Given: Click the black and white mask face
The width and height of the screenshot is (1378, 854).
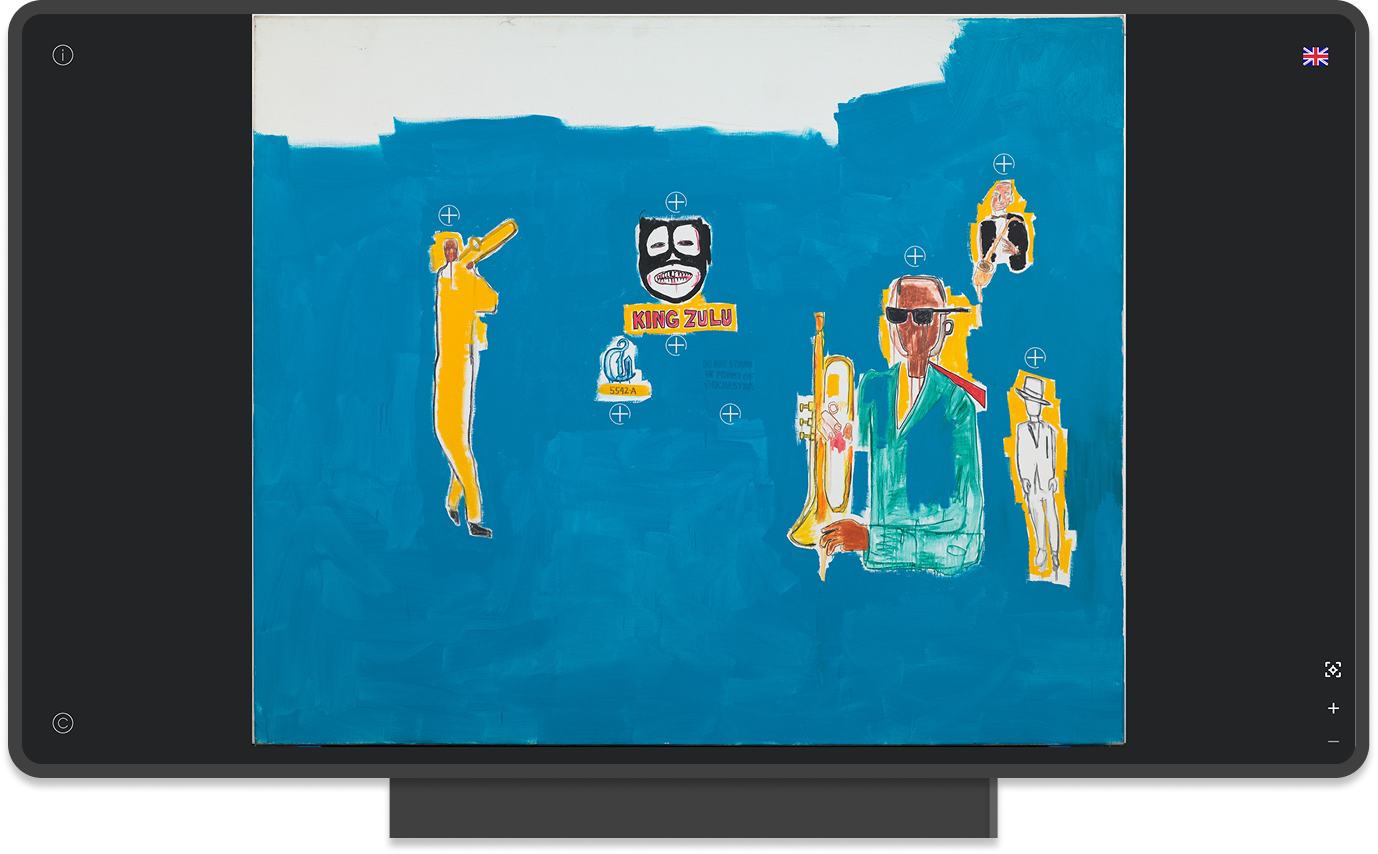Looking at the screenshot, I should (674, 258).
